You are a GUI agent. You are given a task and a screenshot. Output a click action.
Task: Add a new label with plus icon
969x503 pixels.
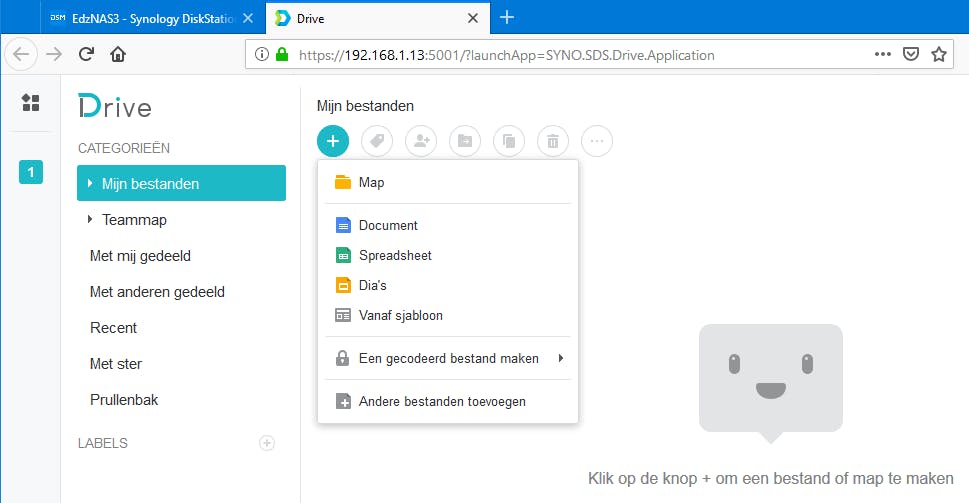tap(267, 443)
